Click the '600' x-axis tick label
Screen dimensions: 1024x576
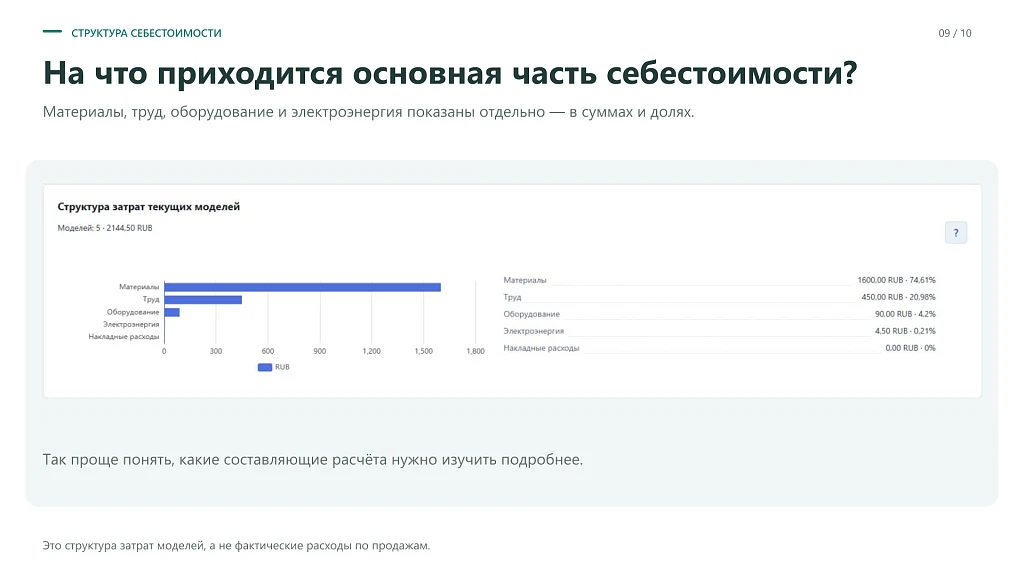268,351
